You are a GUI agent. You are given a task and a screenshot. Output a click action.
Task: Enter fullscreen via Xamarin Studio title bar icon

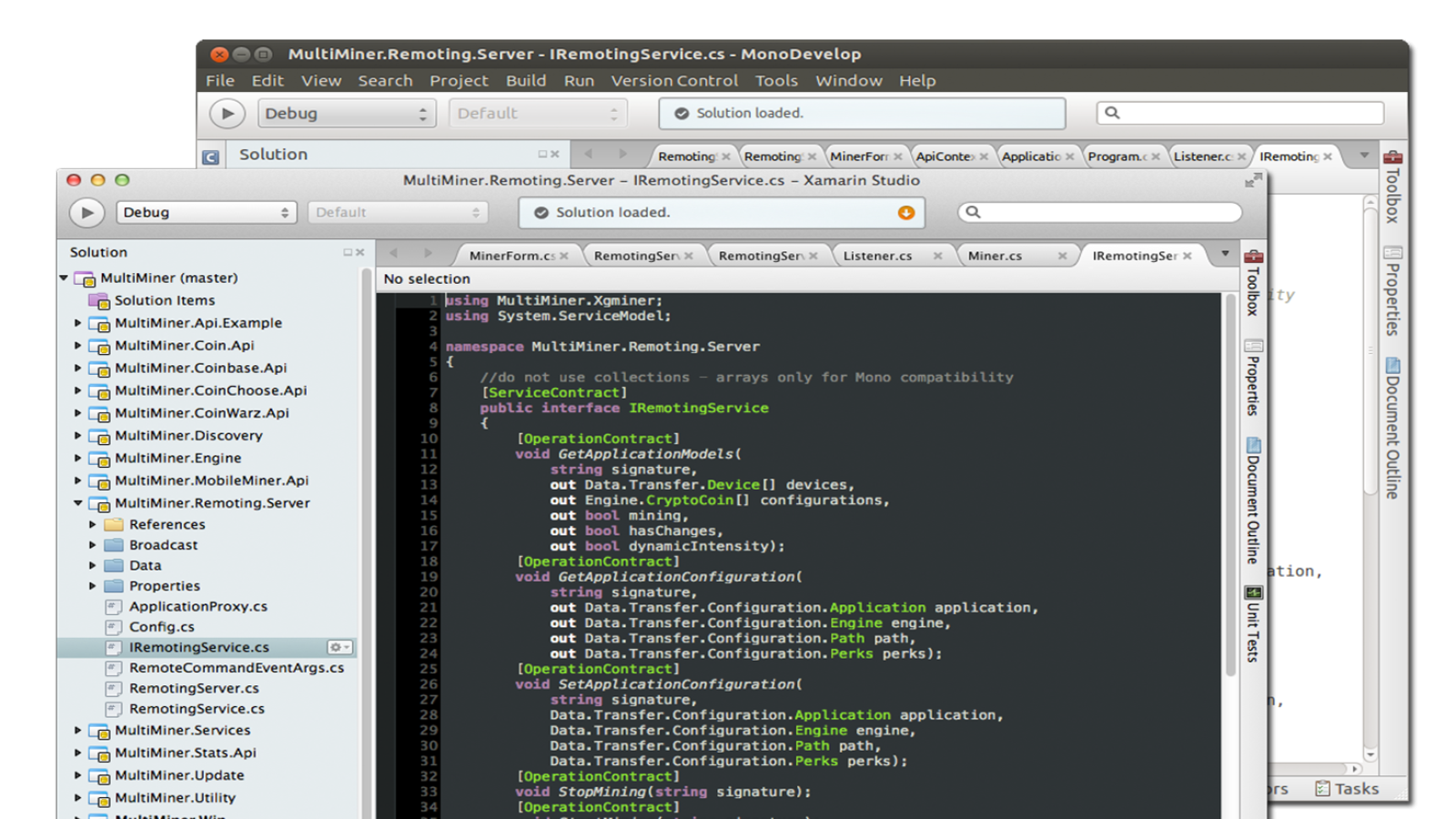pyautogui.click(x=1253, y=181)
